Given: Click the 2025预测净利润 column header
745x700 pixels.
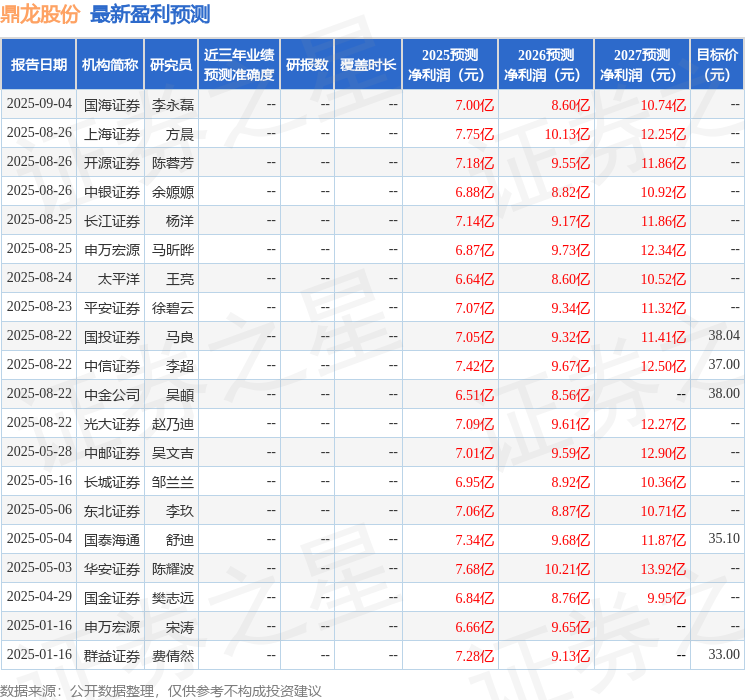Looking at the screenshot, I should tap(450, 65).
